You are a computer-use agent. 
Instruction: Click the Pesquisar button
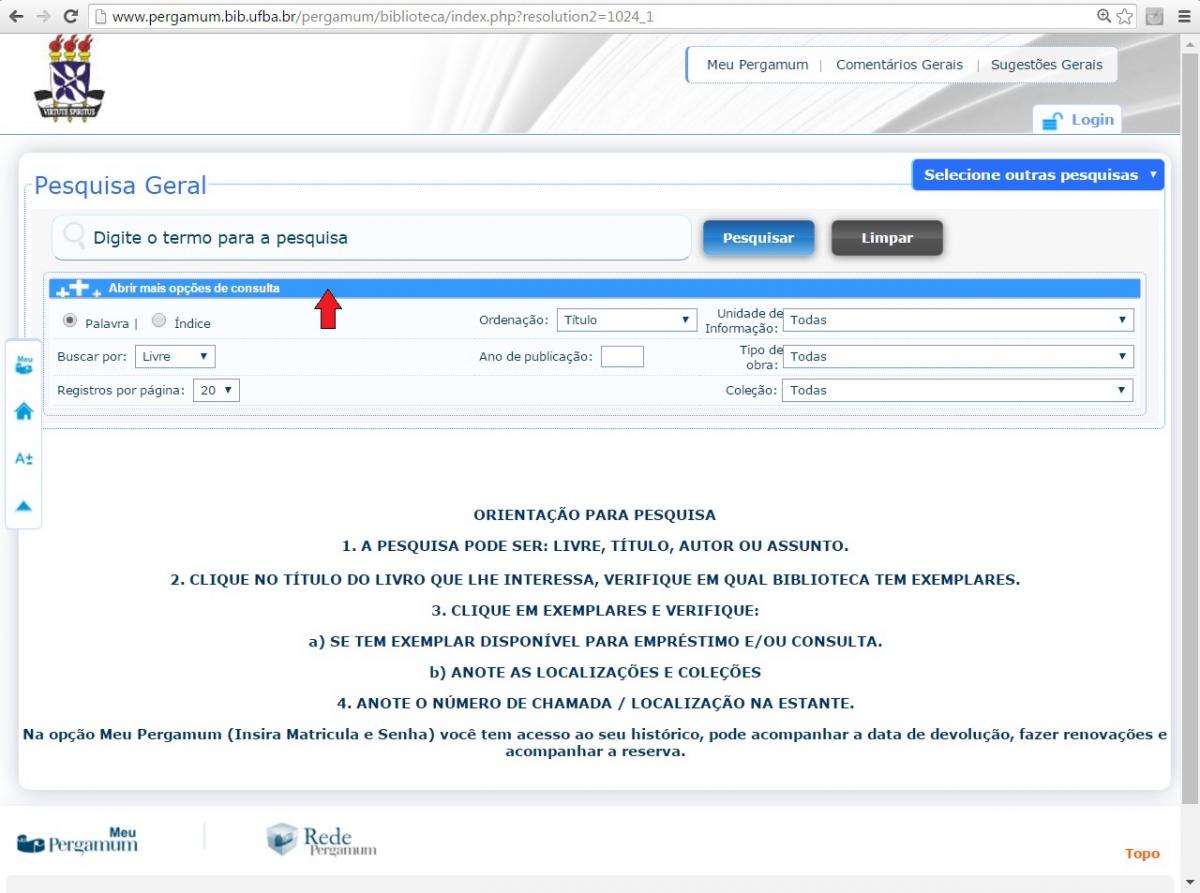[x=758, y=238]
